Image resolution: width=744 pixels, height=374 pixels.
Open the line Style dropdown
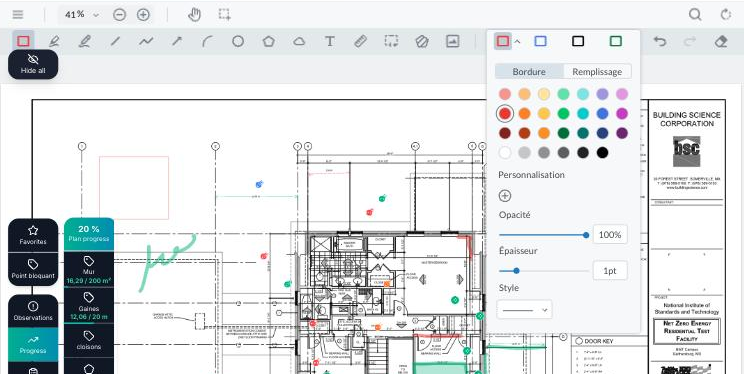click(x=524, y=310)
